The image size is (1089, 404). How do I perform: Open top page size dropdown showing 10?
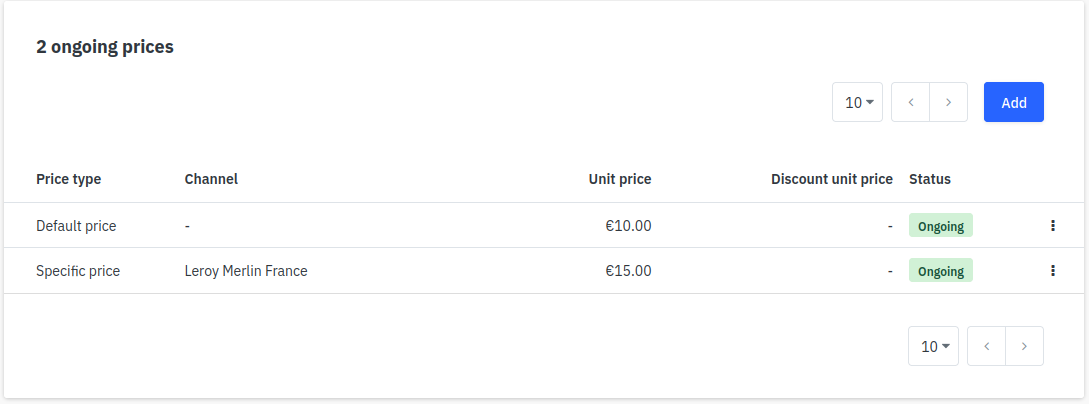coord(857,102)
